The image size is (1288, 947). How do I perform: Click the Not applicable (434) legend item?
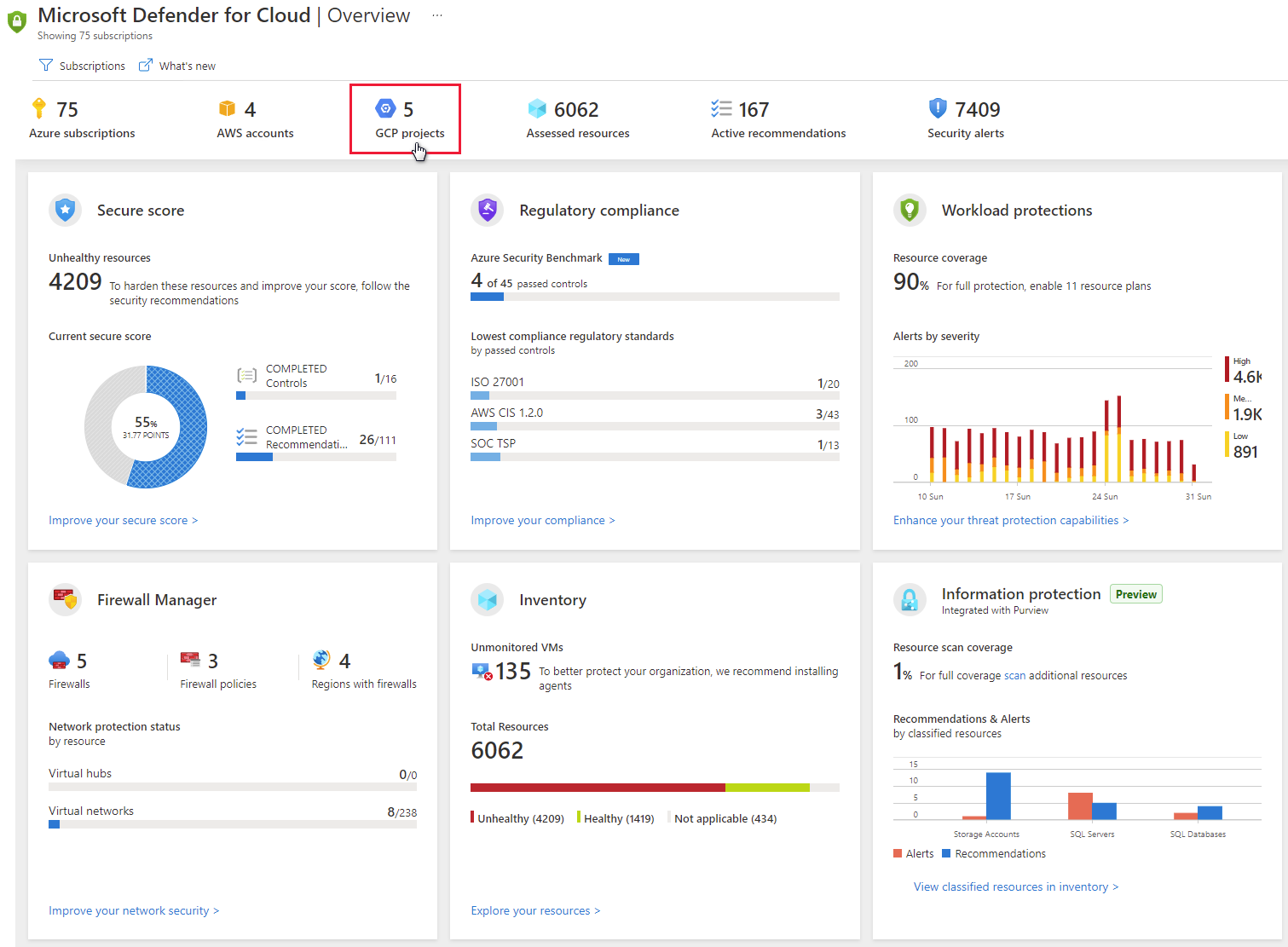coord(722,818)
